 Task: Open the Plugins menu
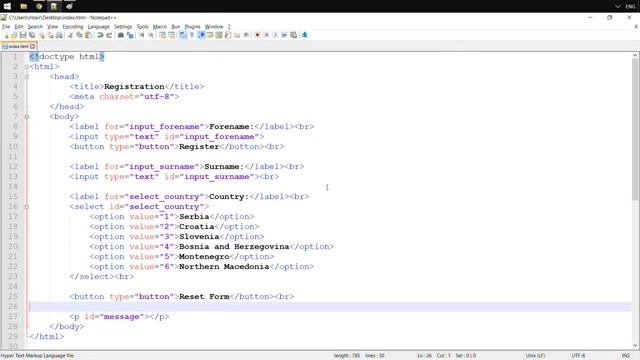click(x=192, y=27)
